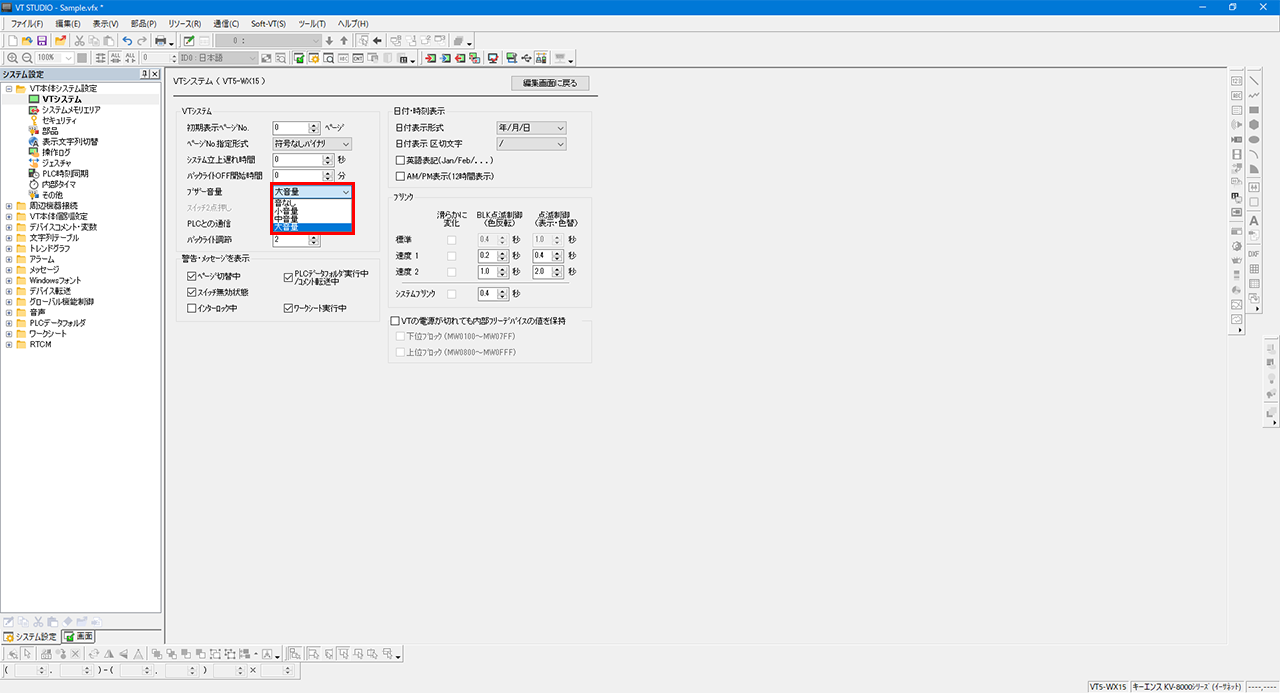Click the Save file icon in toolbar
The width and height of the screenshot is (1280, 694).
42,41
